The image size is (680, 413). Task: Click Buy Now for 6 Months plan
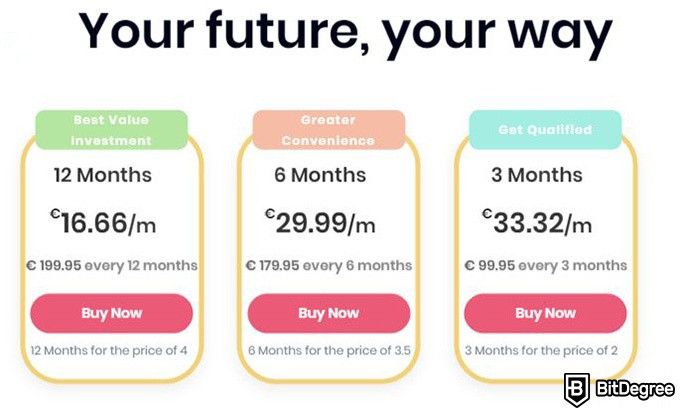[x=329, y=313]
